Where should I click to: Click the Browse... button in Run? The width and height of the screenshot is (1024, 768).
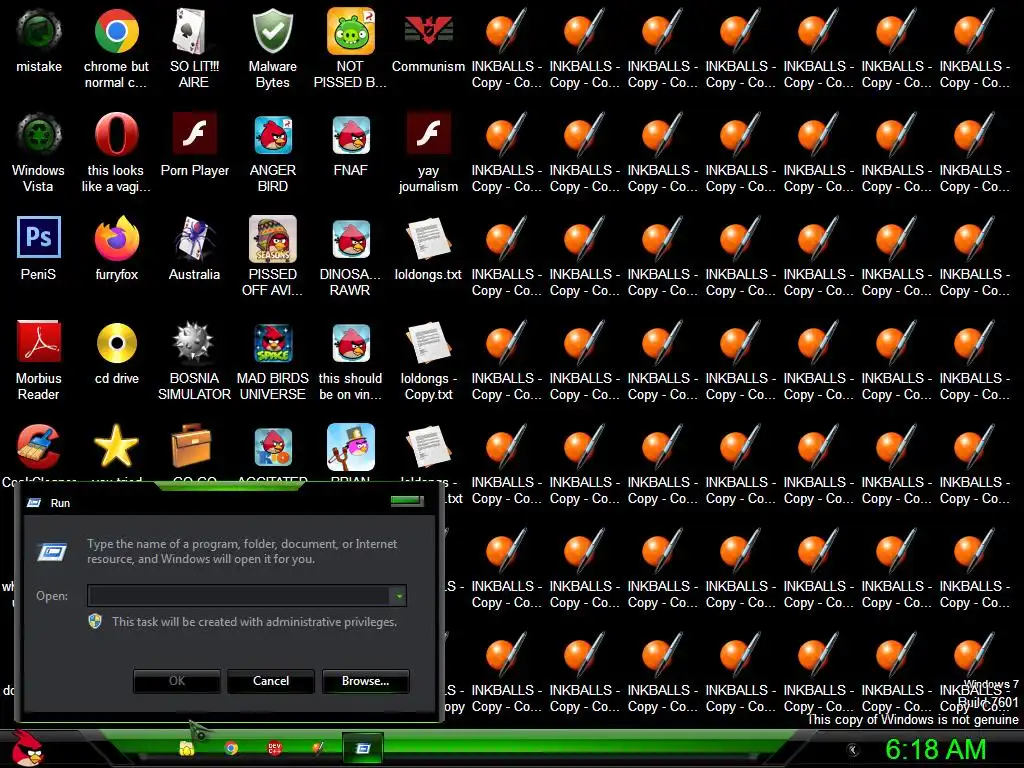366,681
